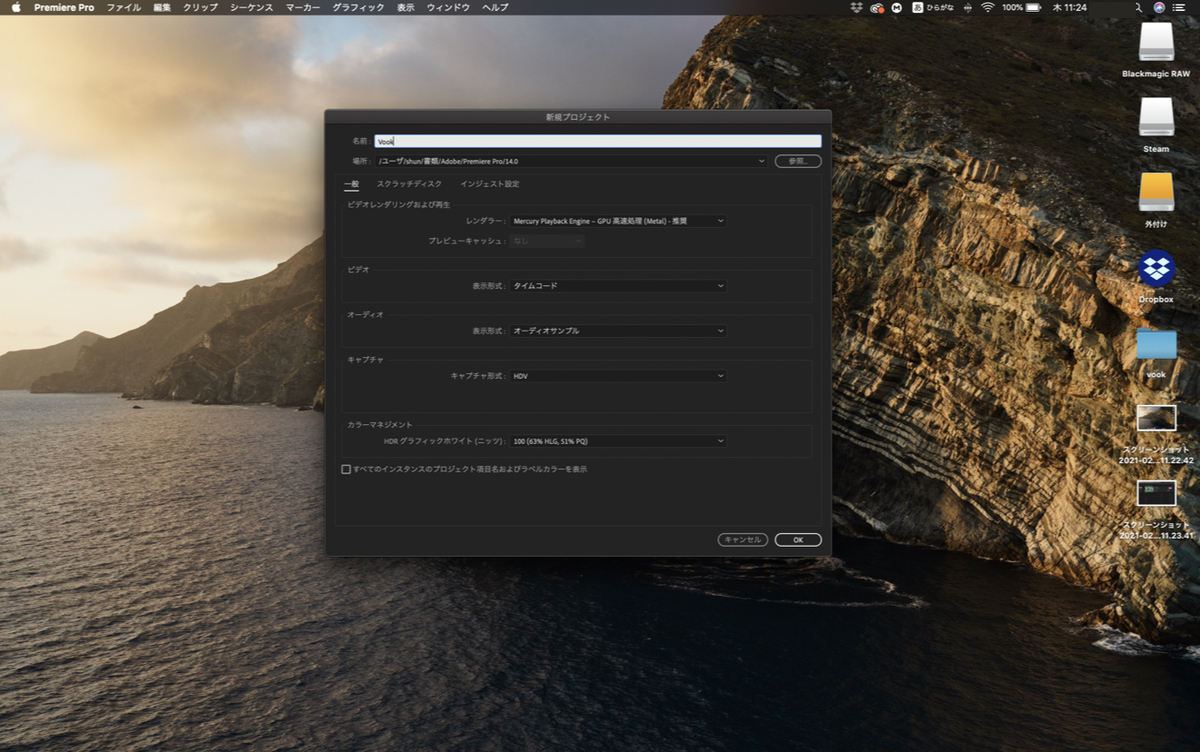This screenshot has height=752, width=1200.
Task: Open the Blackmagic RAW drive icon
Action: pyautogui.click(x=1156, y=42)
